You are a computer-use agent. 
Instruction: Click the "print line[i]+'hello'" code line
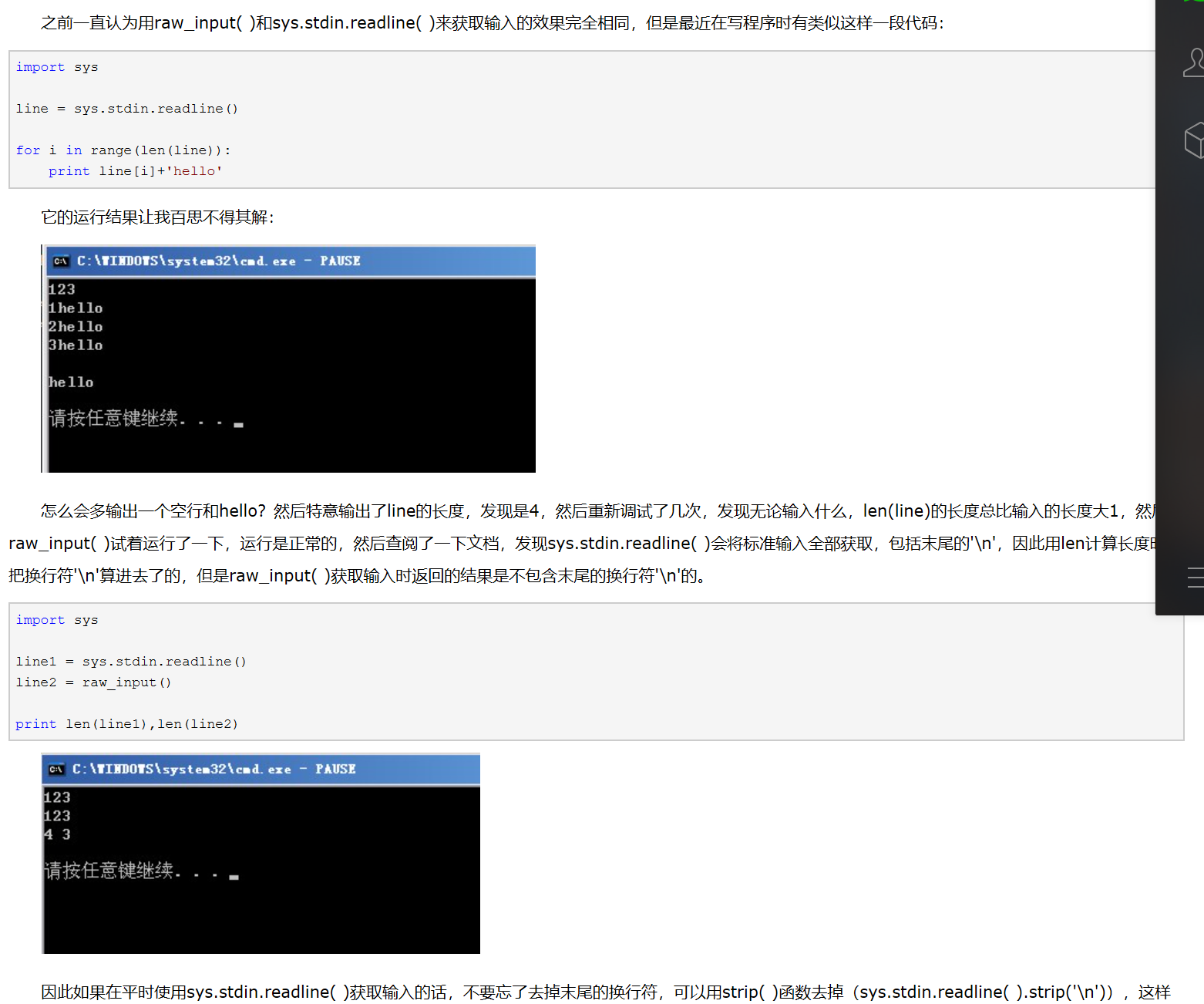coord(136,171)
